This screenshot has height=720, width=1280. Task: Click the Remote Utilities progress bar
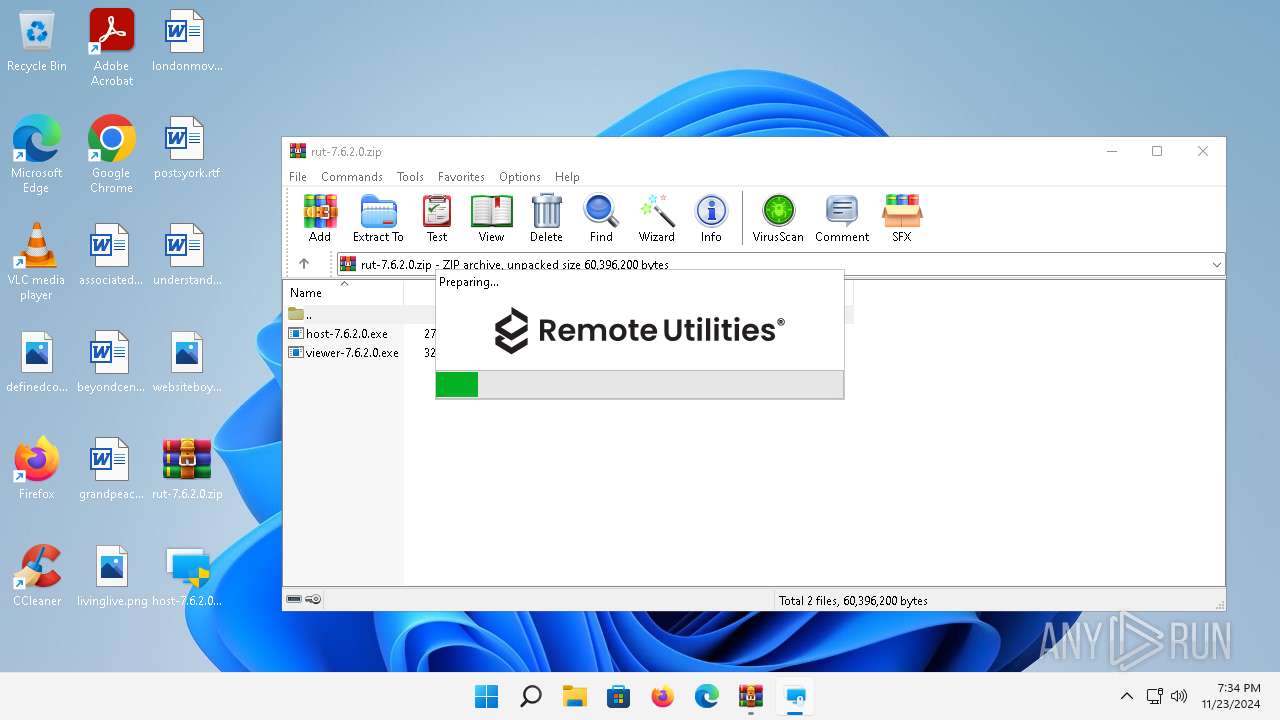(x=640, y=384)
